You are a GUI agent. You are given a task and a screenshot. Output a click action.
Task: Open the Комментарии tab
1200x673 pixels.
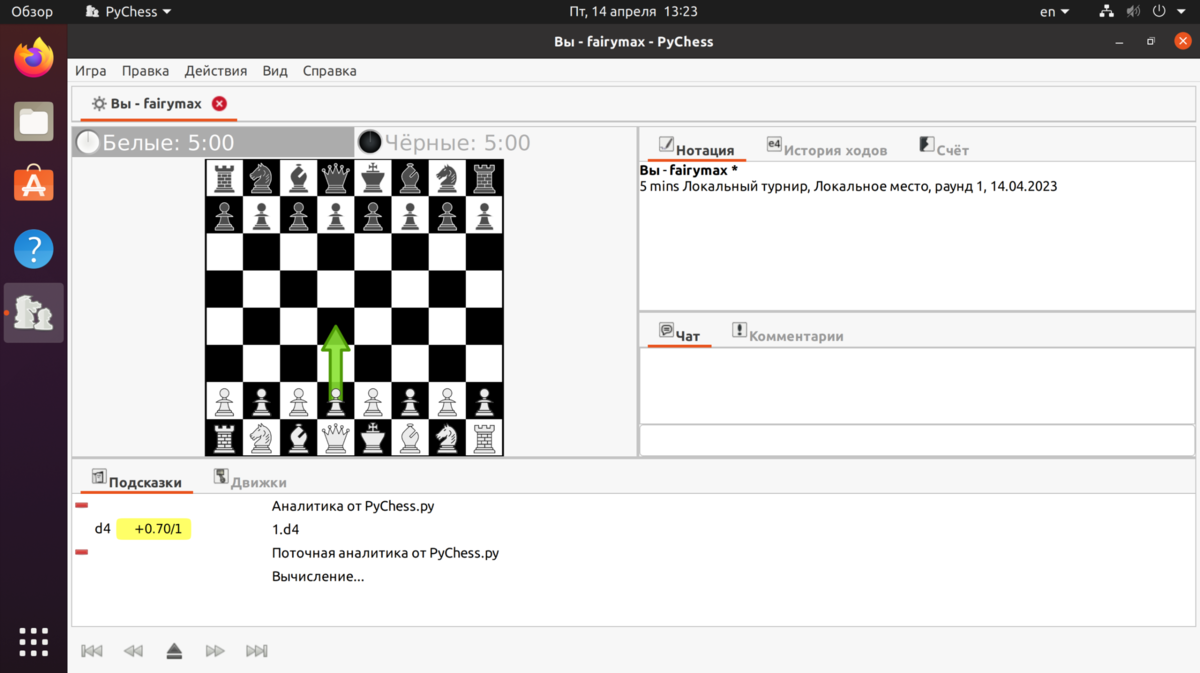(x=787, y=335)
